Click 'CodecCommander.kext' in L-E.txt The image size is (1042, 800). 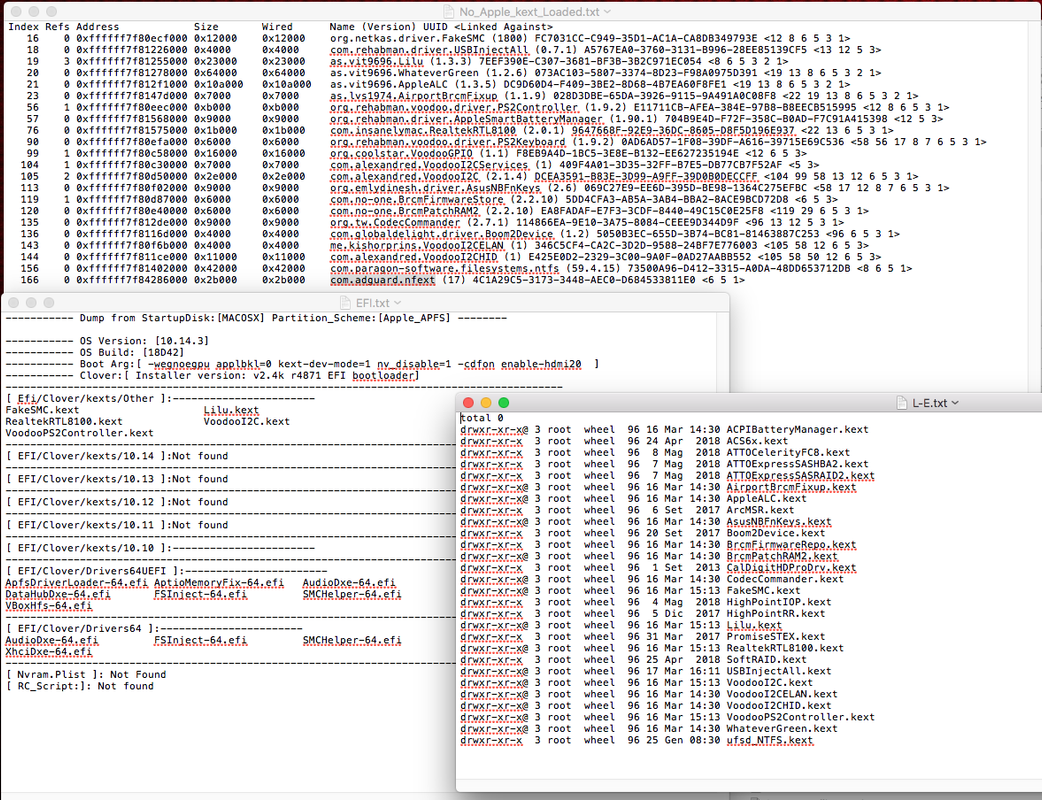(x=785, y=579)
